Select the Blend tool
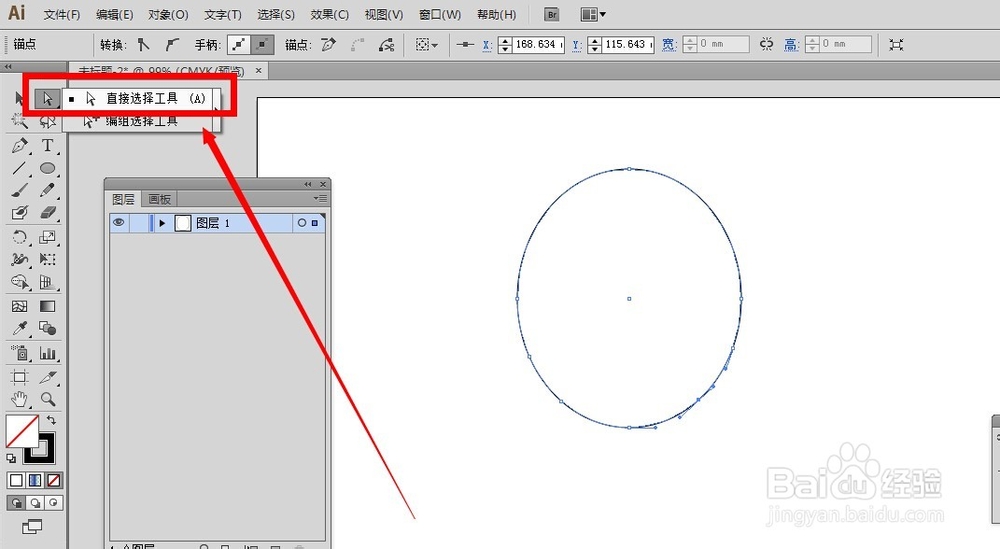Screen dimensions: 1000x549 coord(47,329)
